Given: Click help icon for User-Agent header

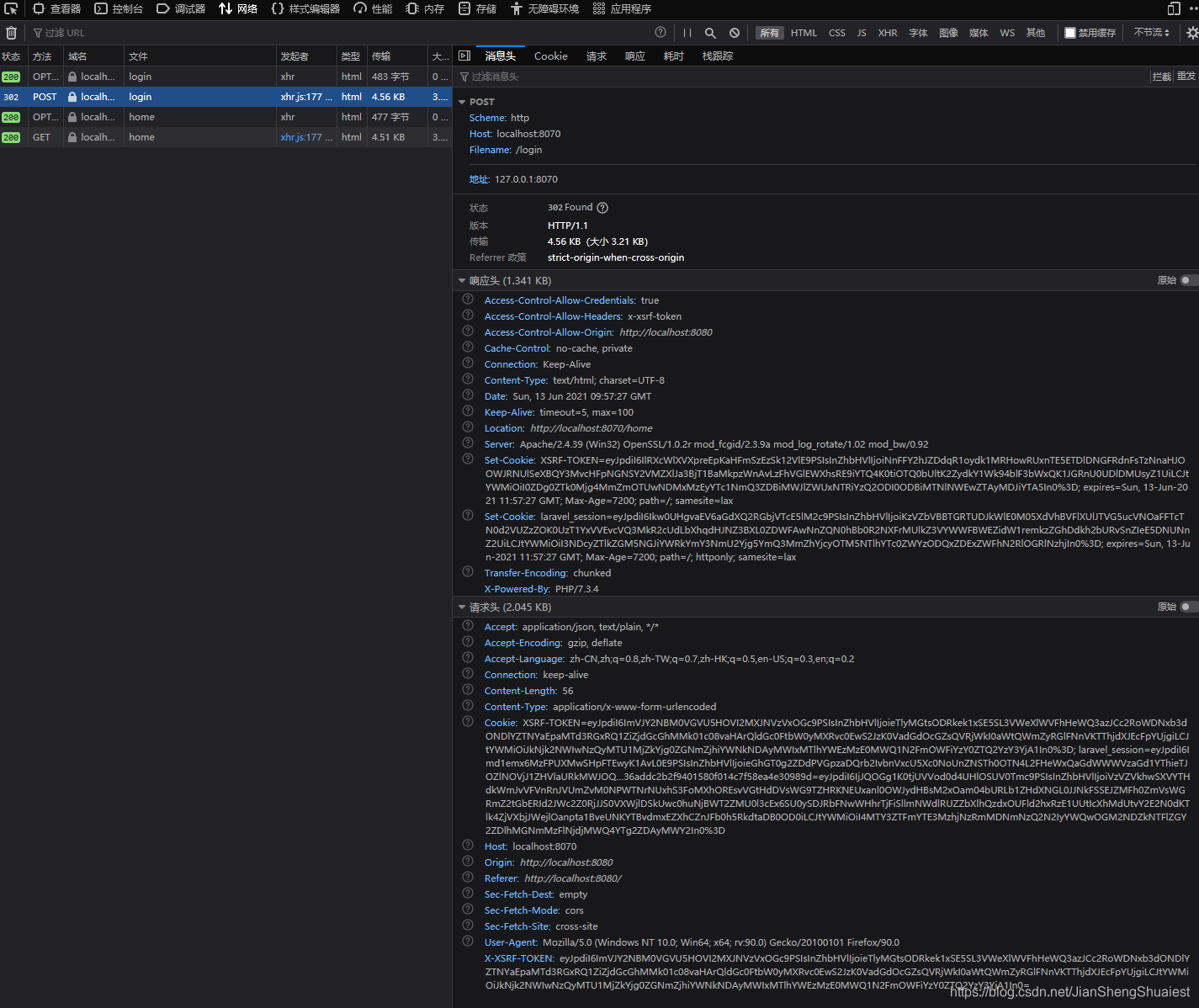Looking at the screenshot, I should click(x=468, y=942).
